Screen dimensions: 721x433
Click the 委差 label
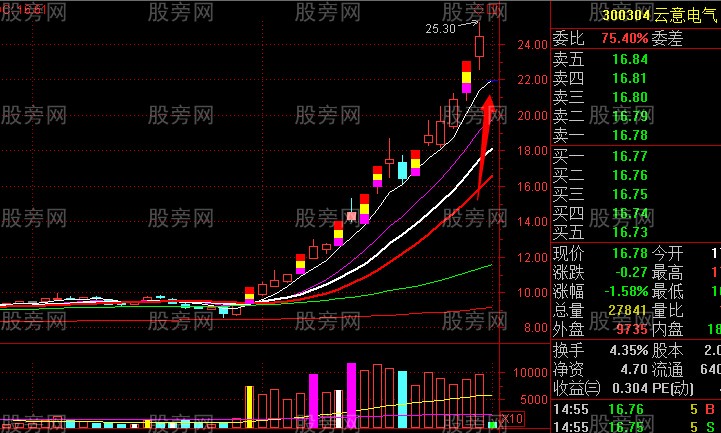(x=668, y=39)
